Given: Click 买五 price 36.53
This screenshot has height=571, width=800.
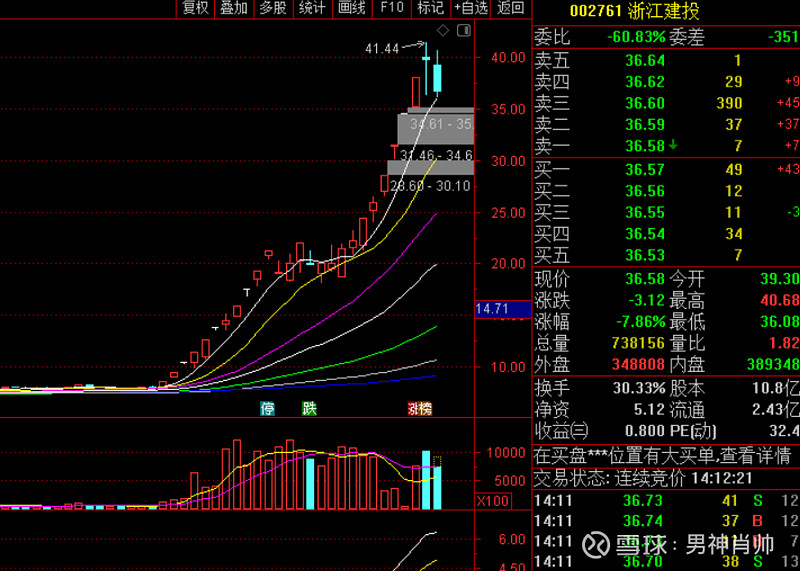Looking at the screenshot, I should [x=645, y=255].
